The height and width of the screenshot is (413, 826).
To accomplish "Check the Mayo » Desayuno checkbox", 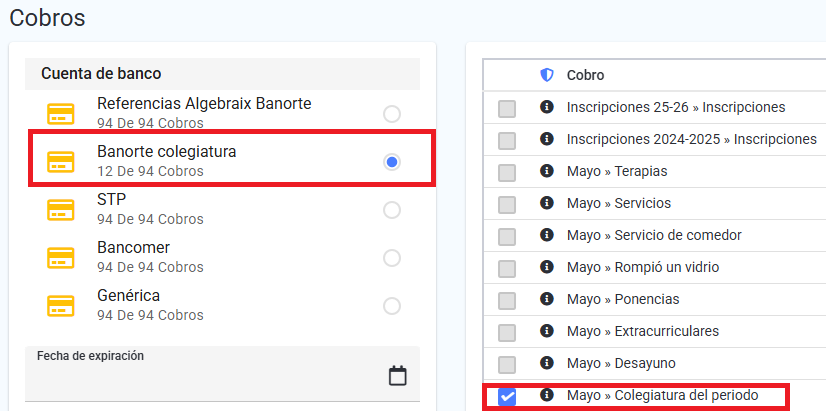I will click(507, 365).
